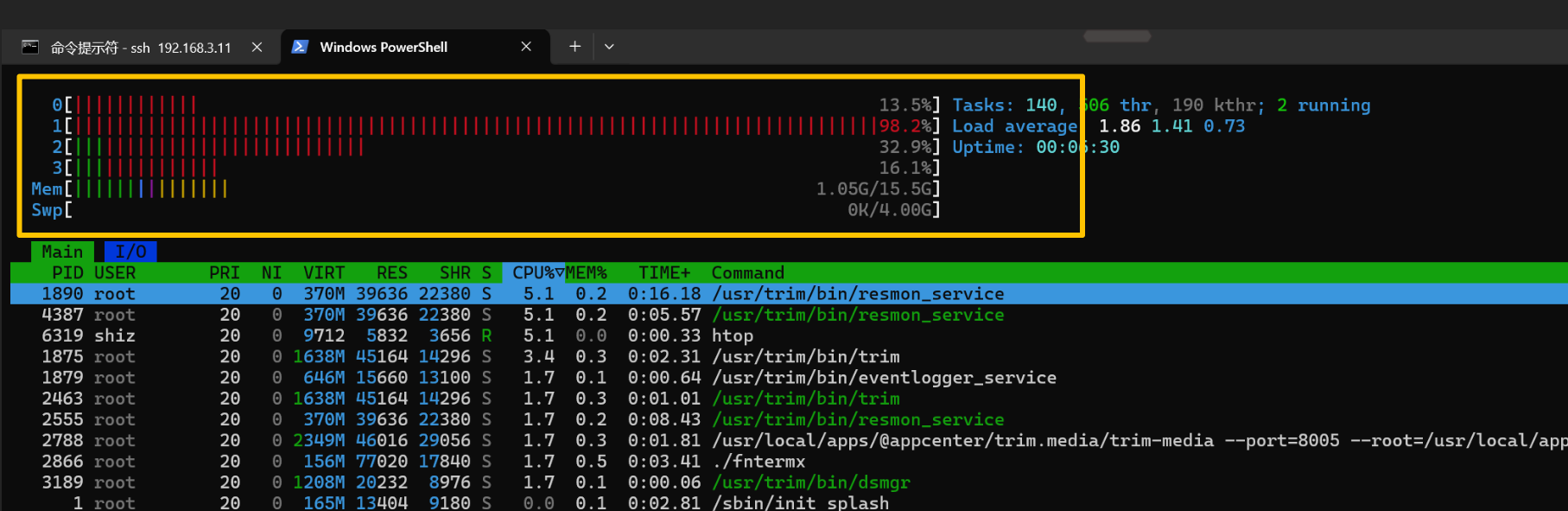
Task: Select the htop I/O tab
Action: click(x=130, y=252)
